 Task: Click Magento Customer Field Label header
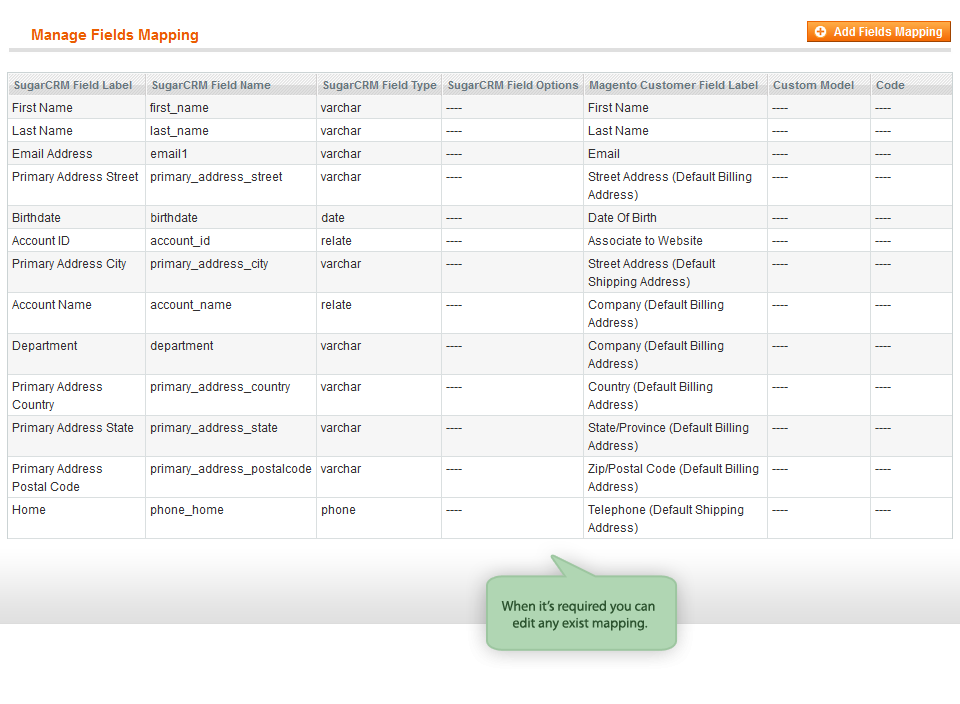click(x=673, y=85)
